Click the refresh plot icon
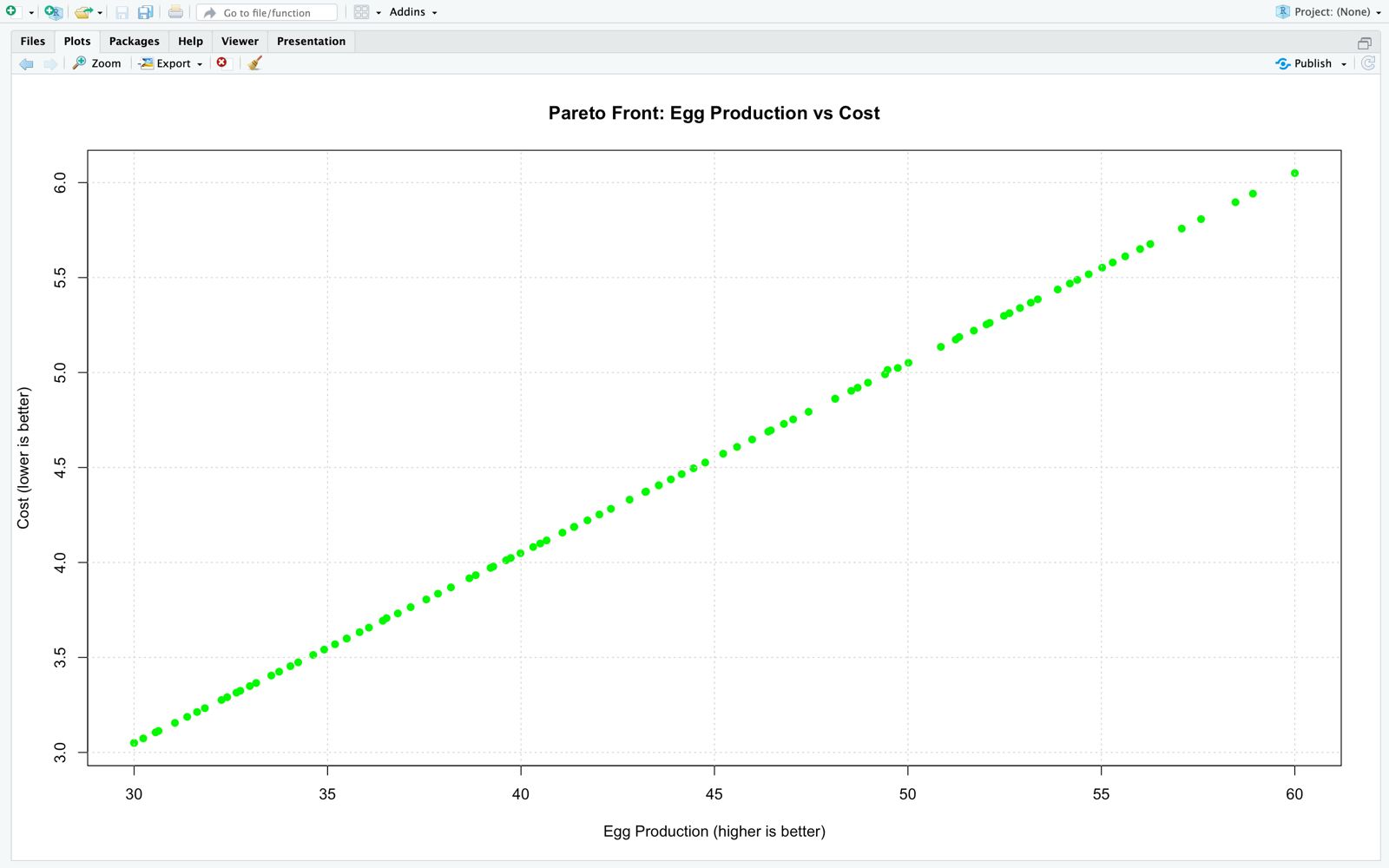1389x868 pixels. point(1368,63)
